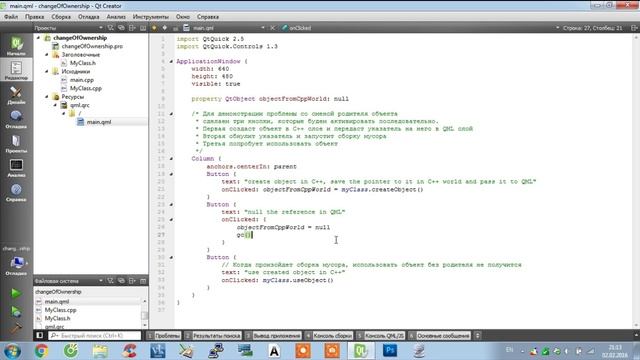Switch to Редактор (Edit) mode

point(16,70)
